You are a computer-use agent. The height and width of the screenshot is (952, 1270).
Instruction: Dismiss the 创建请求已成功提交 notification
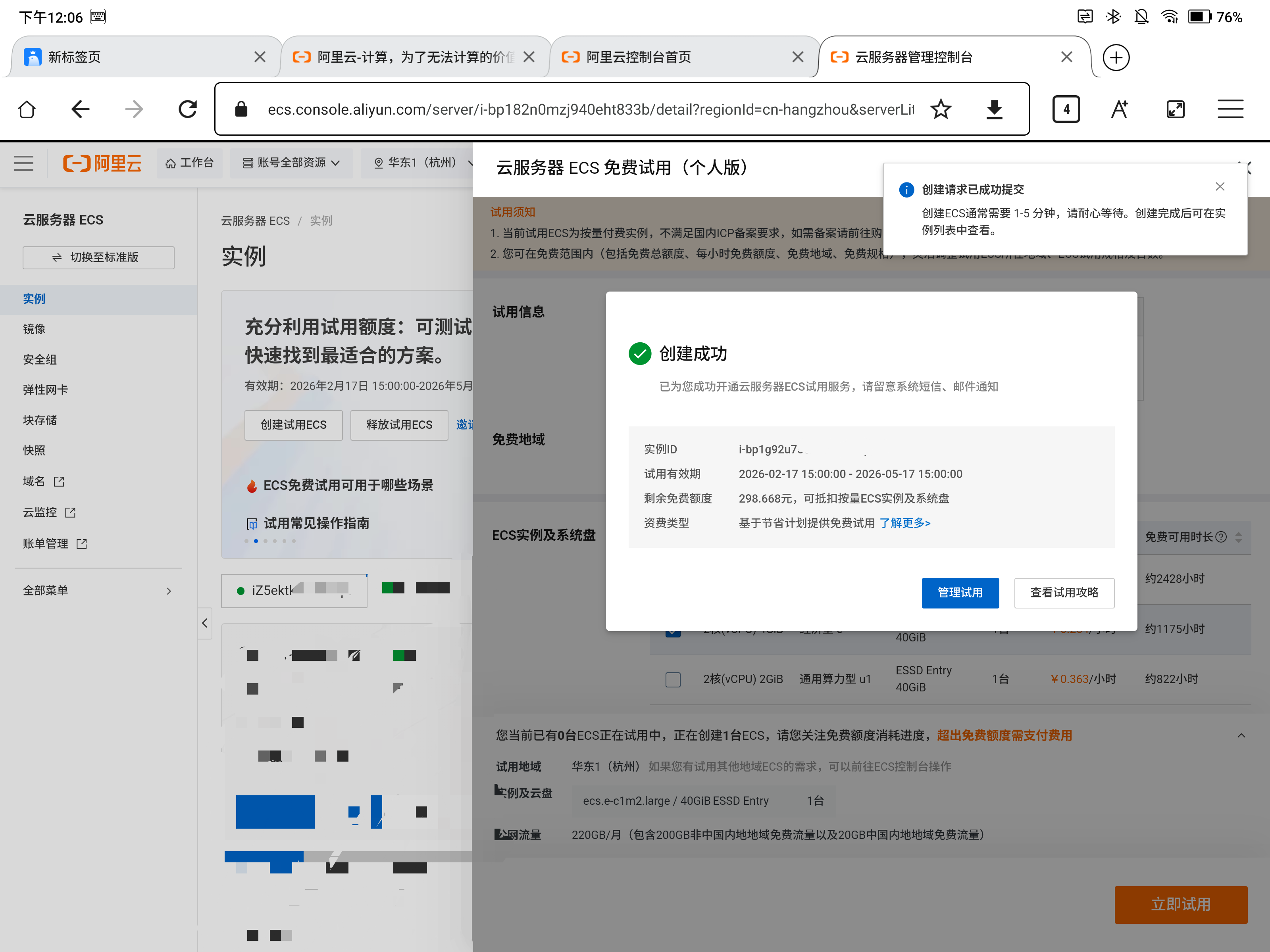point(1220,186)
